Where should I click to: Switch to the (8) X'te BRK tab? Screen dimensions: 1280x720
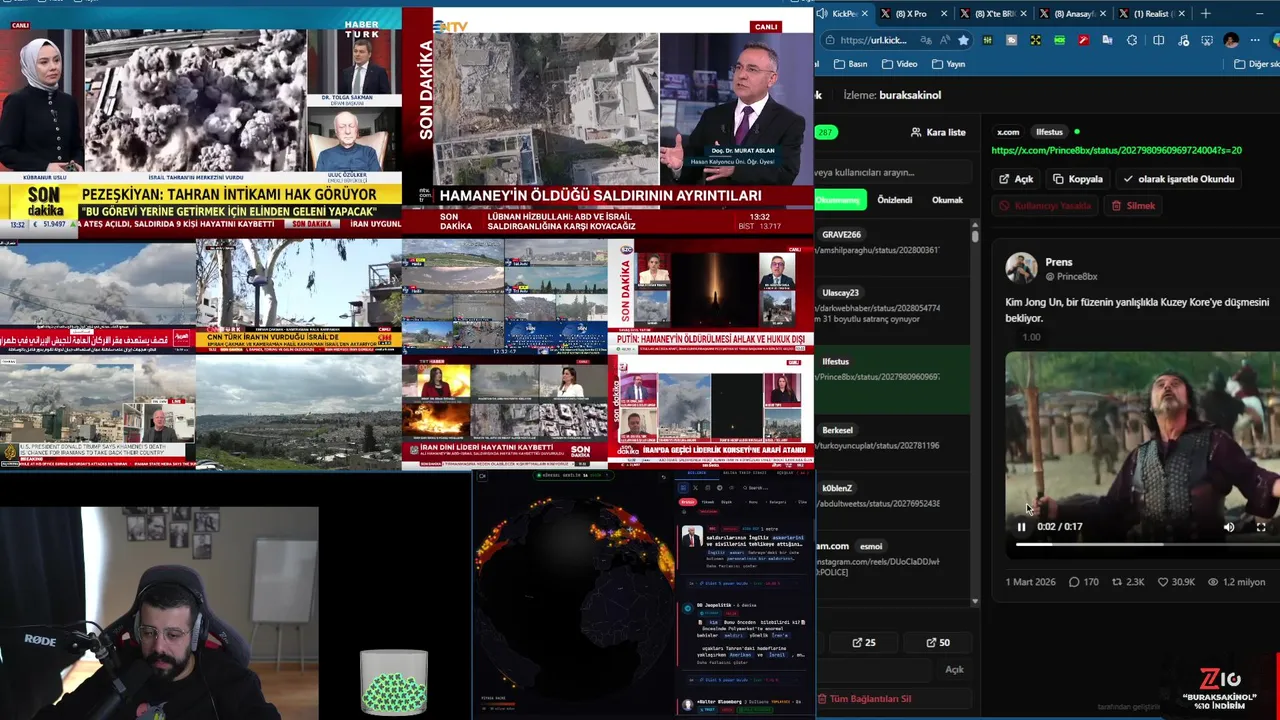point(994,14)
